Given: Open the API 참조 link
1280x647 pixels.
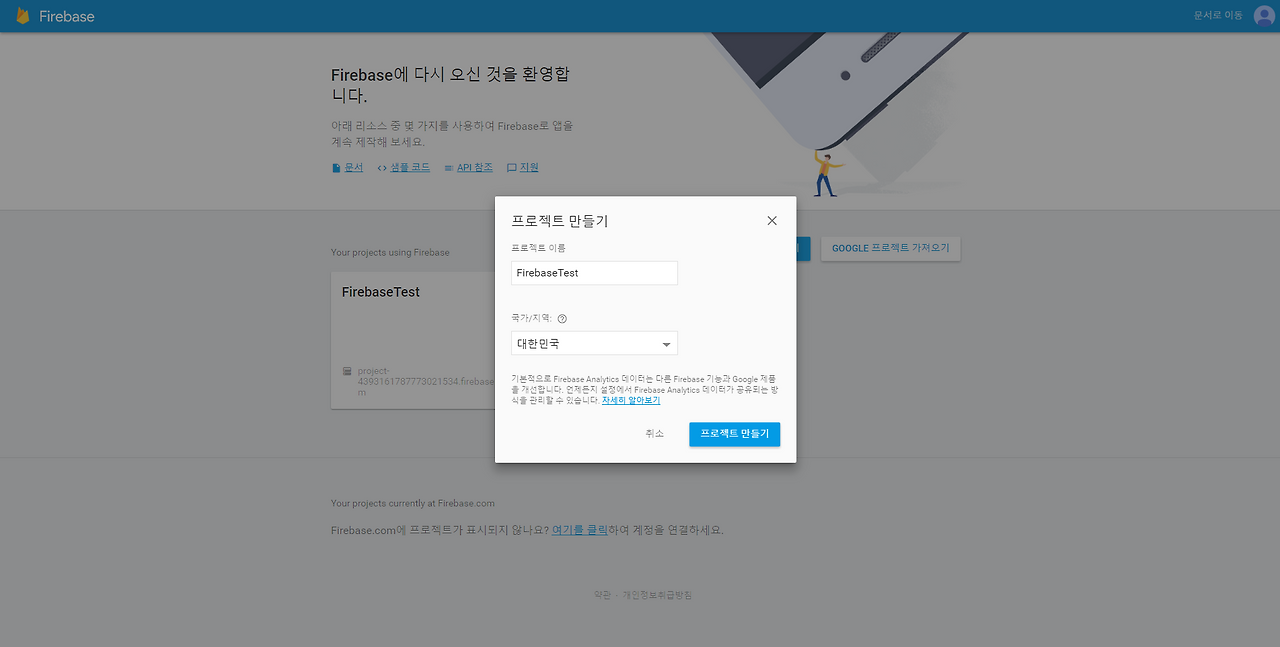Looking at the screenshot, I should [x=475, y=168].
